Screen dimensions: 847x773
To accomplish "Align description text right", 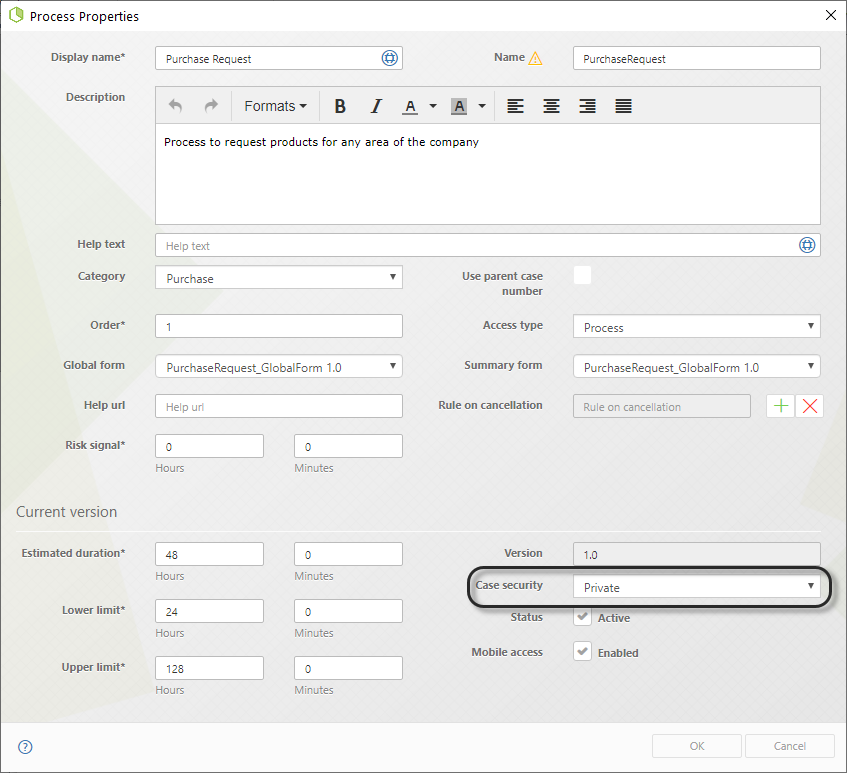I will tap(587, 106).
